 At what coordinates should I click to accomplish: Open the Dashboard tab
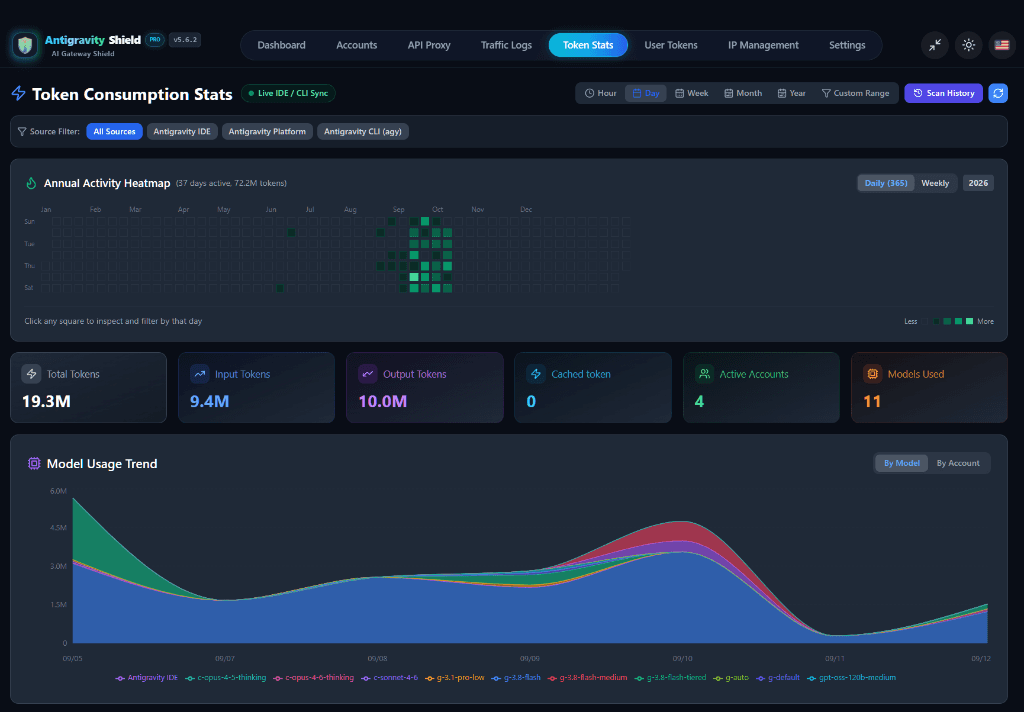281,45
